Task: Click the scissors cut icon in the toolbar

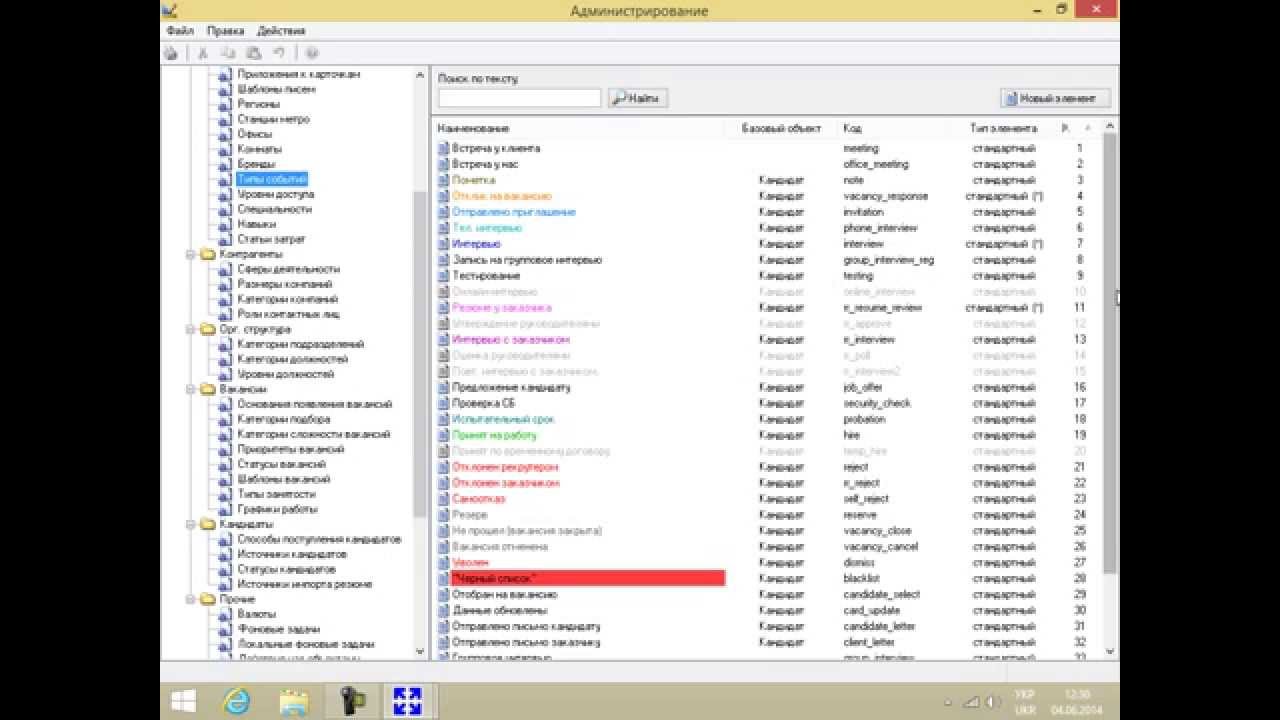Action: tap(203, 53)
